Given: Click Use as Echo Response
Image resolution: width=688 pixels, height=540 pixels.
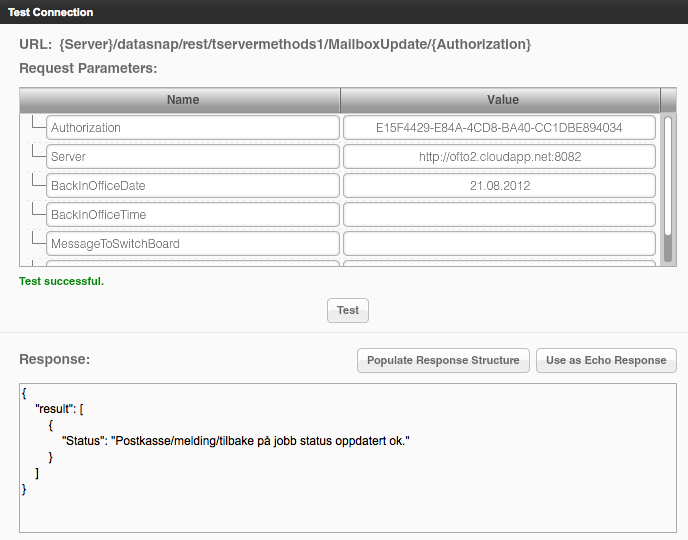Looking at the screenshot, I should pos(606,360).
